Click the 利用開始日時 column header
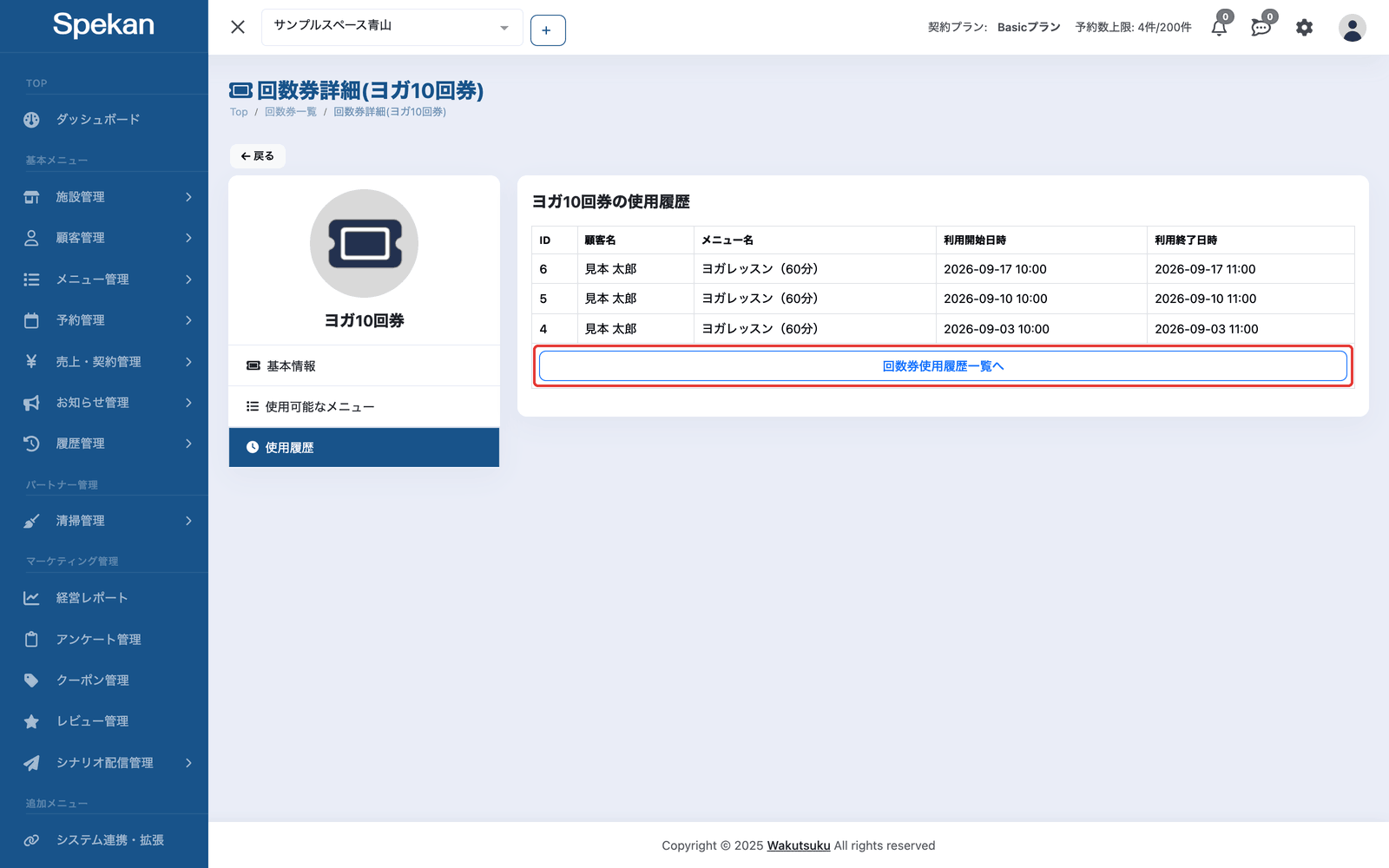The width and height of the screenshot is (1389, 868). click(1041, 240)
